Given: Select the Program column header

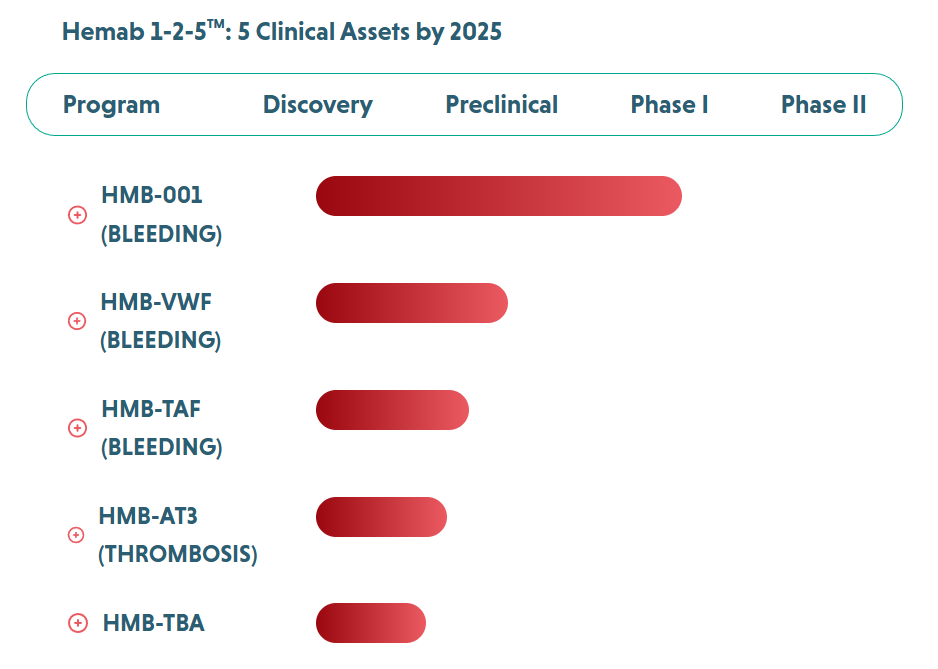Looking at the screenshot, I should 111,105.
